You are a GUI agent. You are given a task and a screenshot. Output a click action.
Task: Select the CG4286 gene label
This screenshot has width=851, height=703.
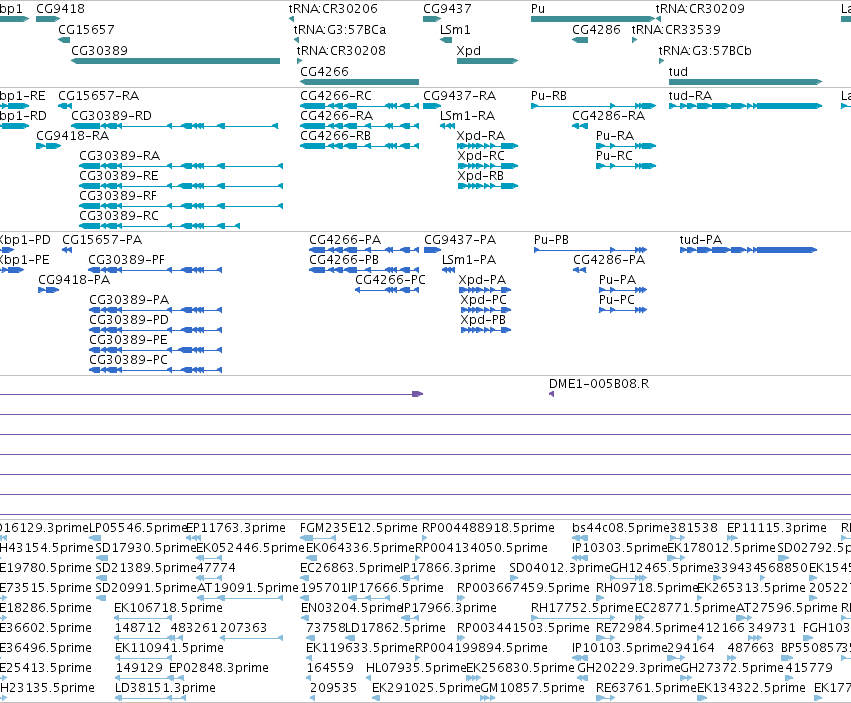(596, 30)
